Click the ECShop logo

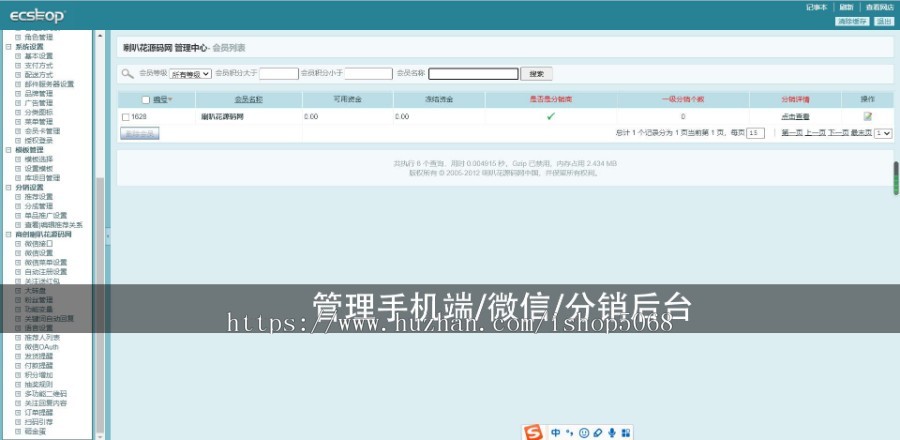pos(37,16)
